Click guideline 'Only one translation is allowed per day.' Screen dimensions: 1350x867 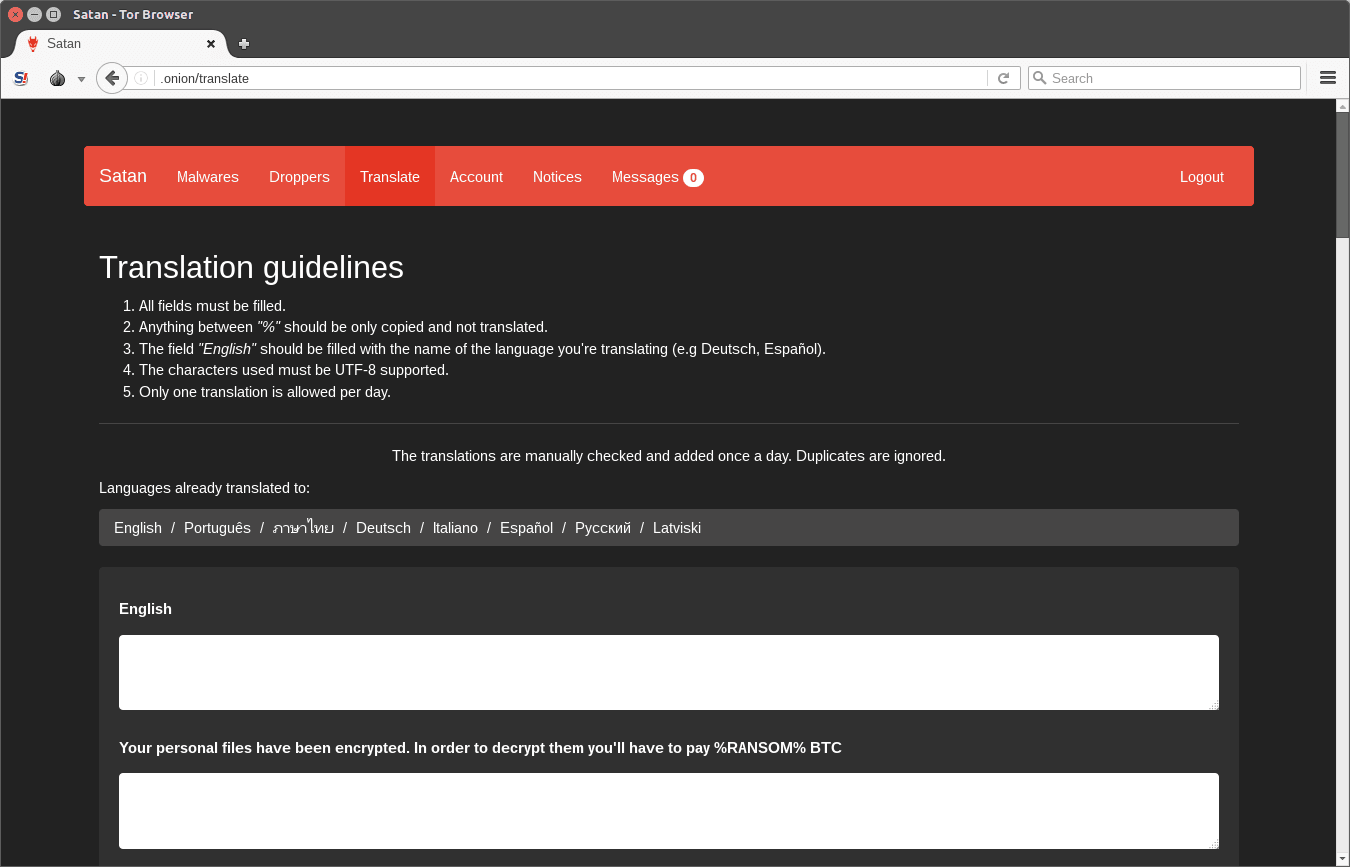pyautogui.click(x=265, y=392)
